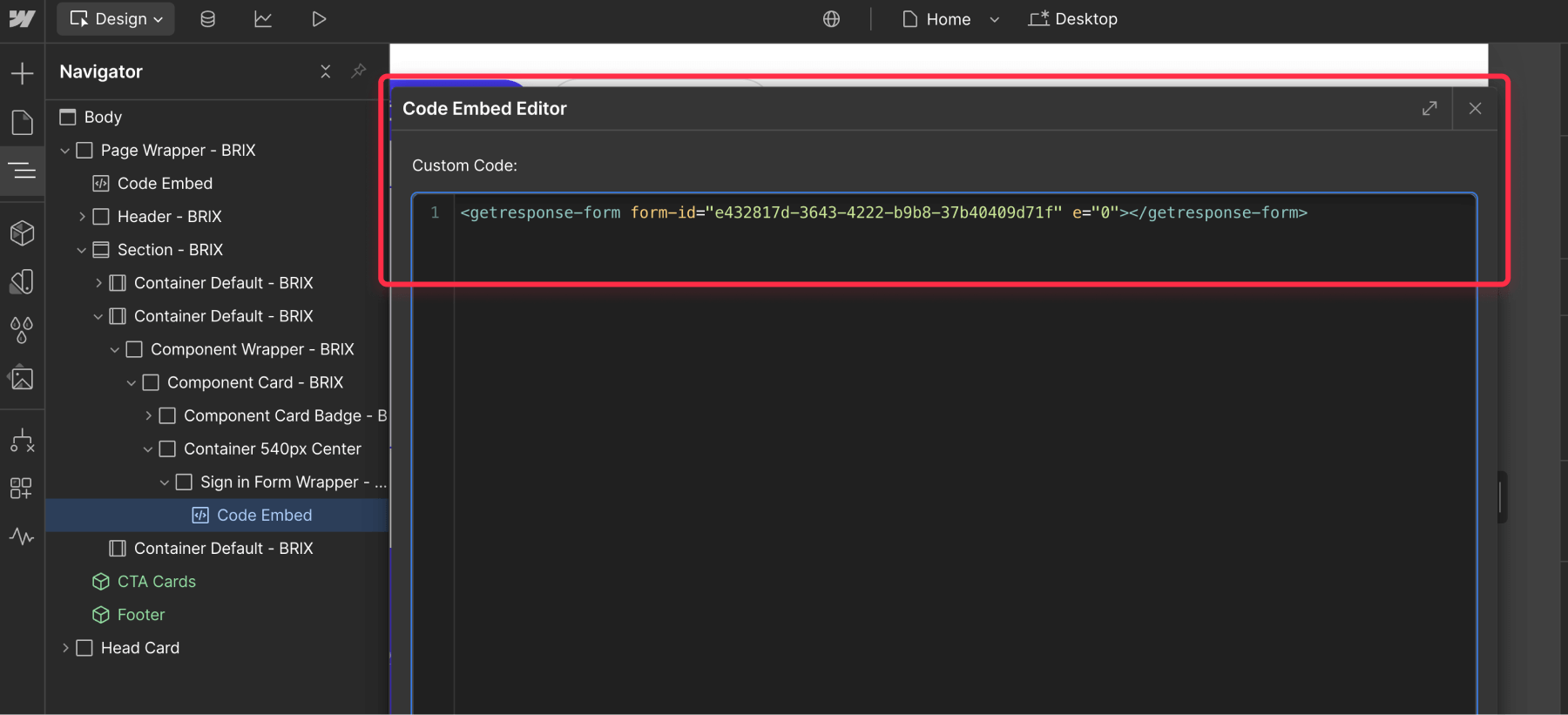Viewport: 1568px width, 715px height.
Task: Select top Code Embed under Page Wrapper
Action: tap(217, 184)
